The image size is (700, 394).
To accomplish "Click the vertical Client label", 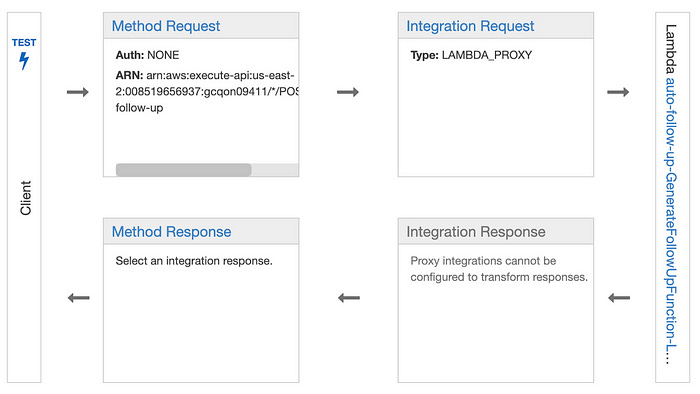I will click(25, 198).
